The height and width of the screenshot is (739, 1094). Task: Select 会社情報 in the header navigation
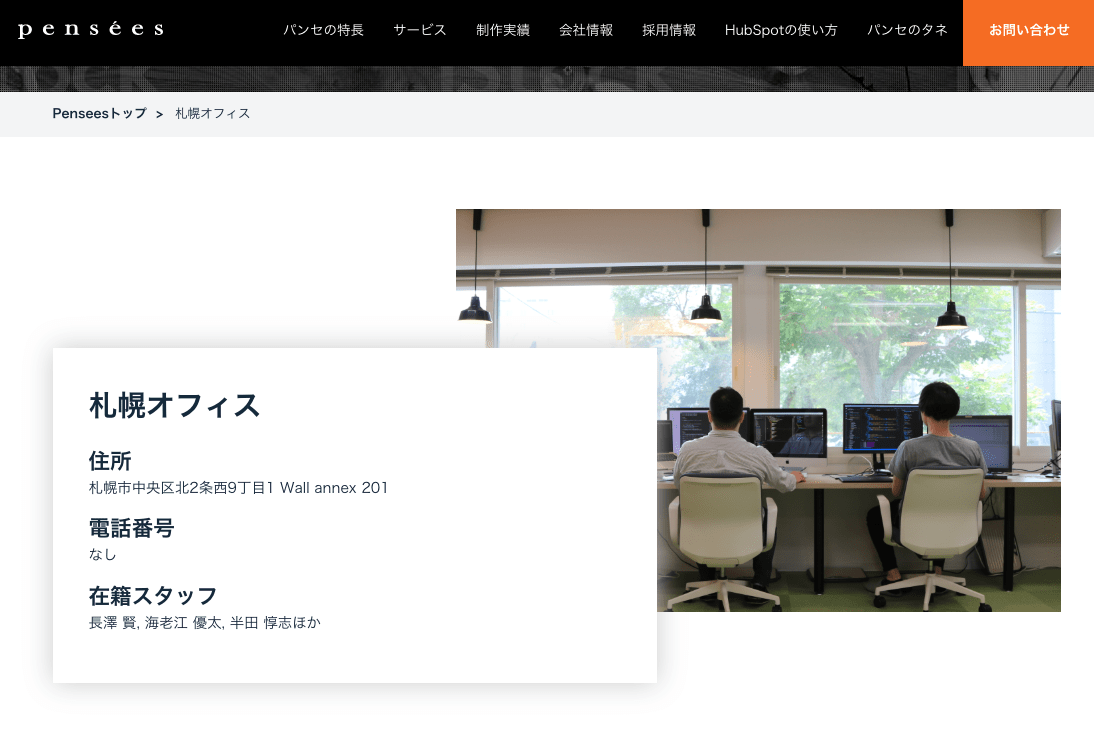pos(586,30)
